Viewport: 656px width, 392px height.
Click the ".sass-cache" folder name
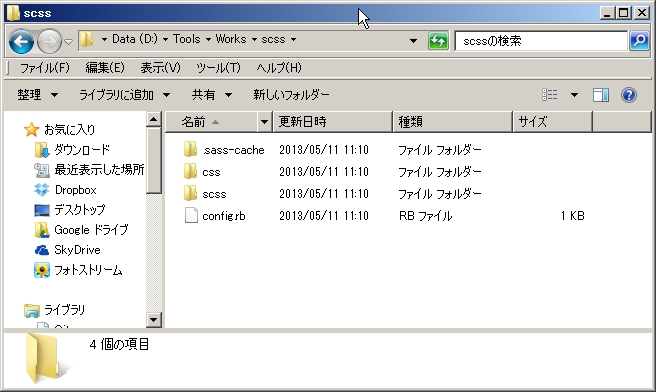(x=233, y=150)
